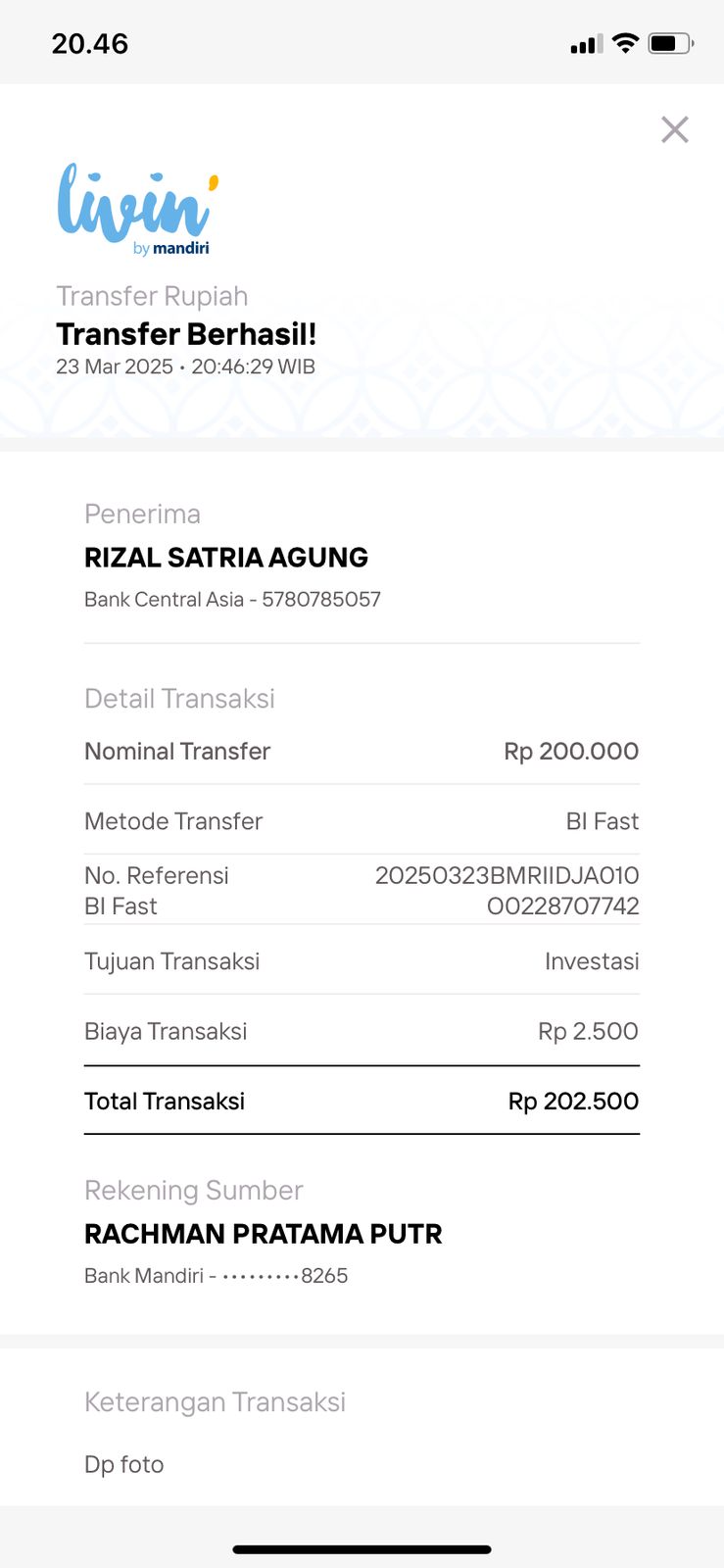Tap the Biaya Transaksi Rp 2.500 fee

click(588, 1031)
